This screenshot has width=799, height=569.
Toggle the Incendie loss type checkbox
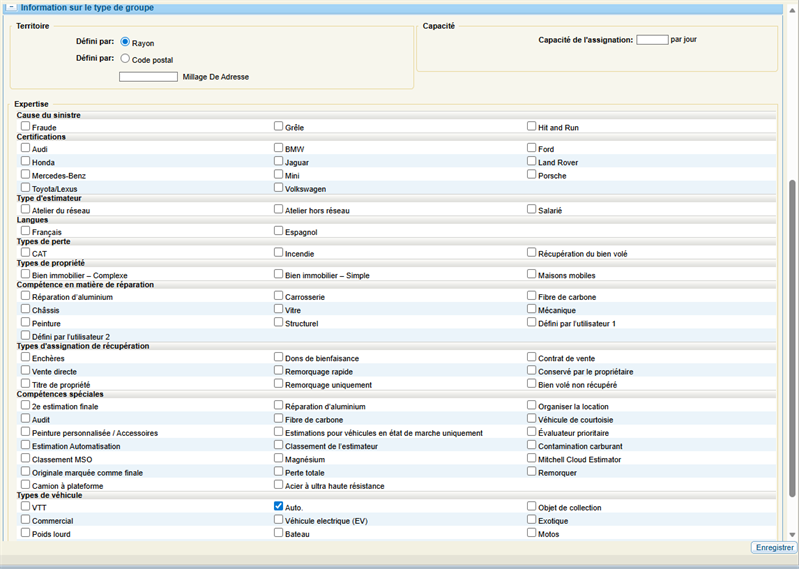pyautogui.click(x=279, y=253)
